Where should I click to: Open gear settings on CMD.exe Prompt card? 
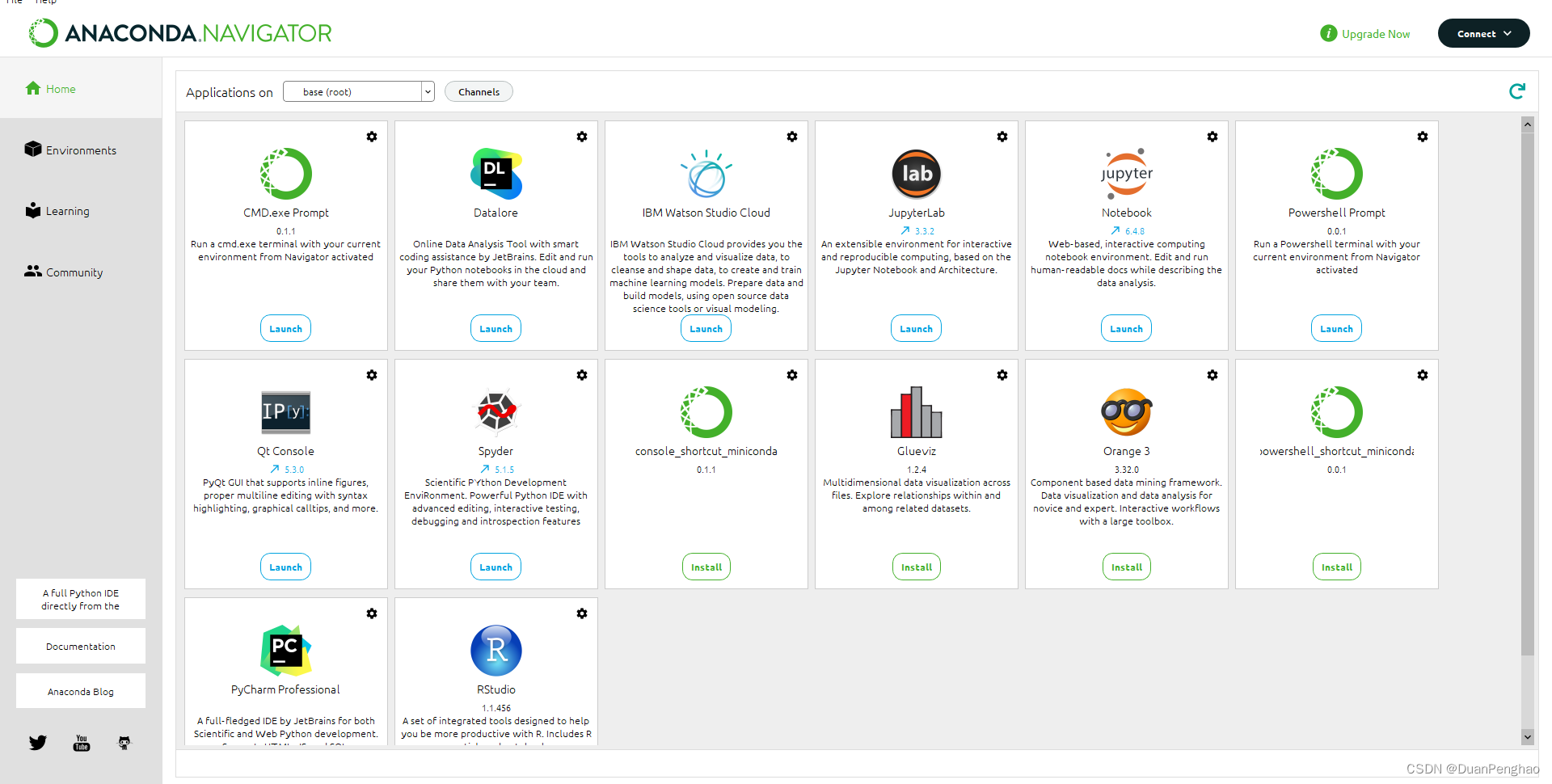click(x=372, y=137)
